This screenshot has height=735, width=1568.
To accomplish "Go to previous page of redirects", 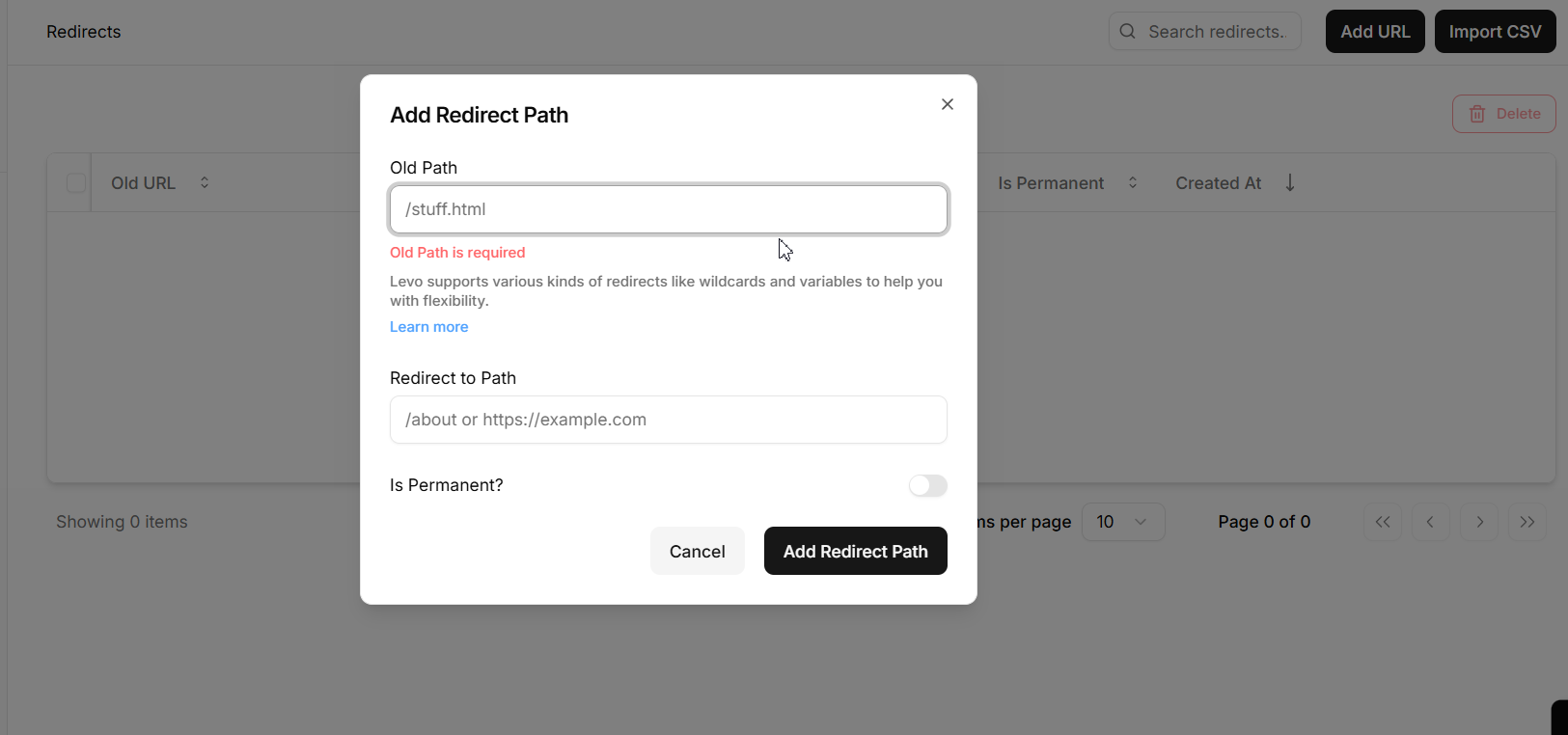I will tap(1430, 522).
